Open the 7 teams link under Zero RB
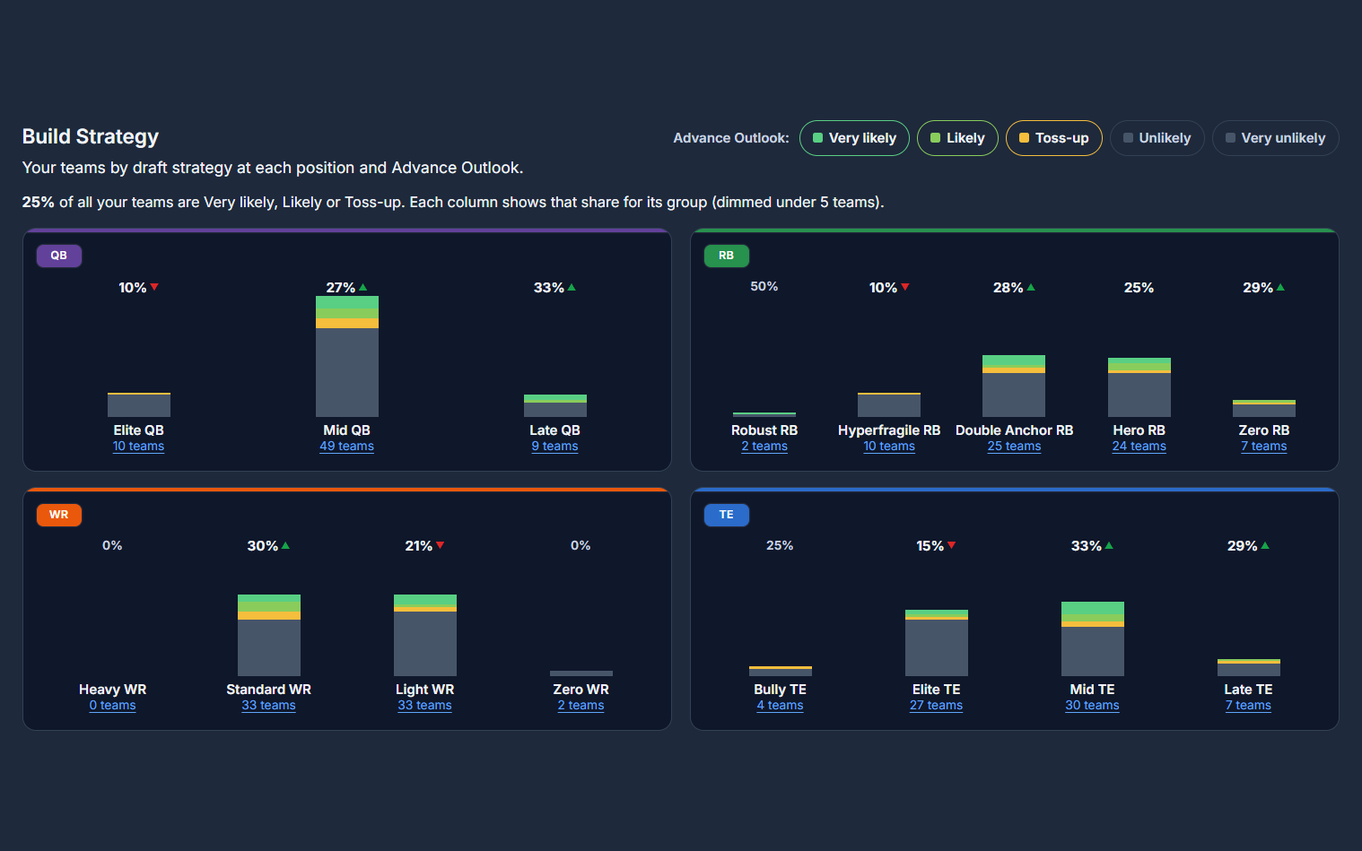This screenshot has height=851, width=1362. 1264,446
